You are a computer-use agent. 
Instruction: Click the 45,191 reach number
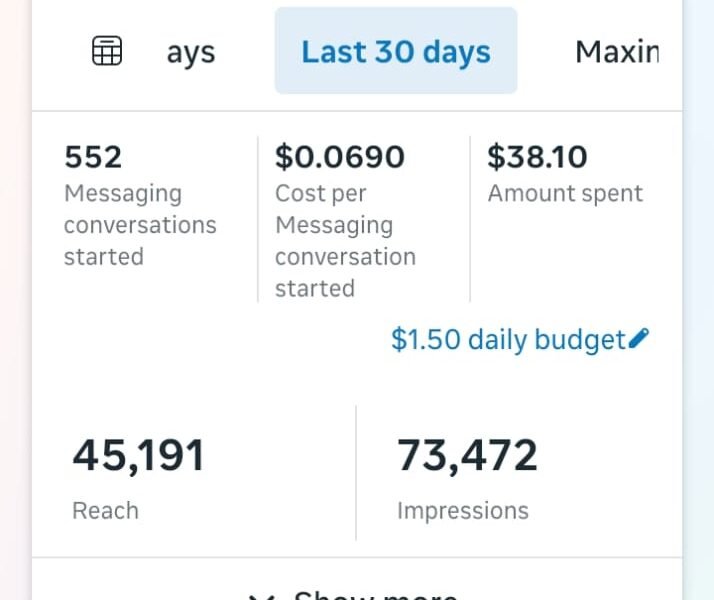(x=138, y=456)
